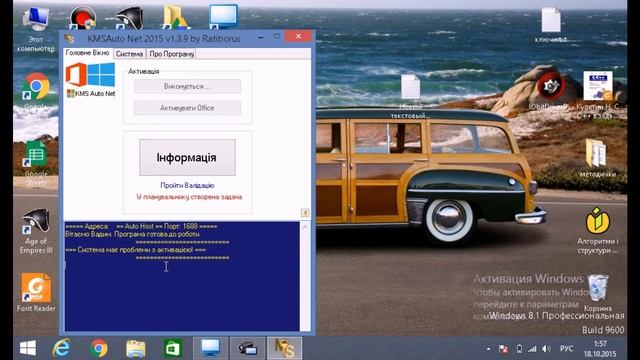Select the red record-ball desktop shortcut
This screenshot has width=640, height=360.
tap(82, 18)
